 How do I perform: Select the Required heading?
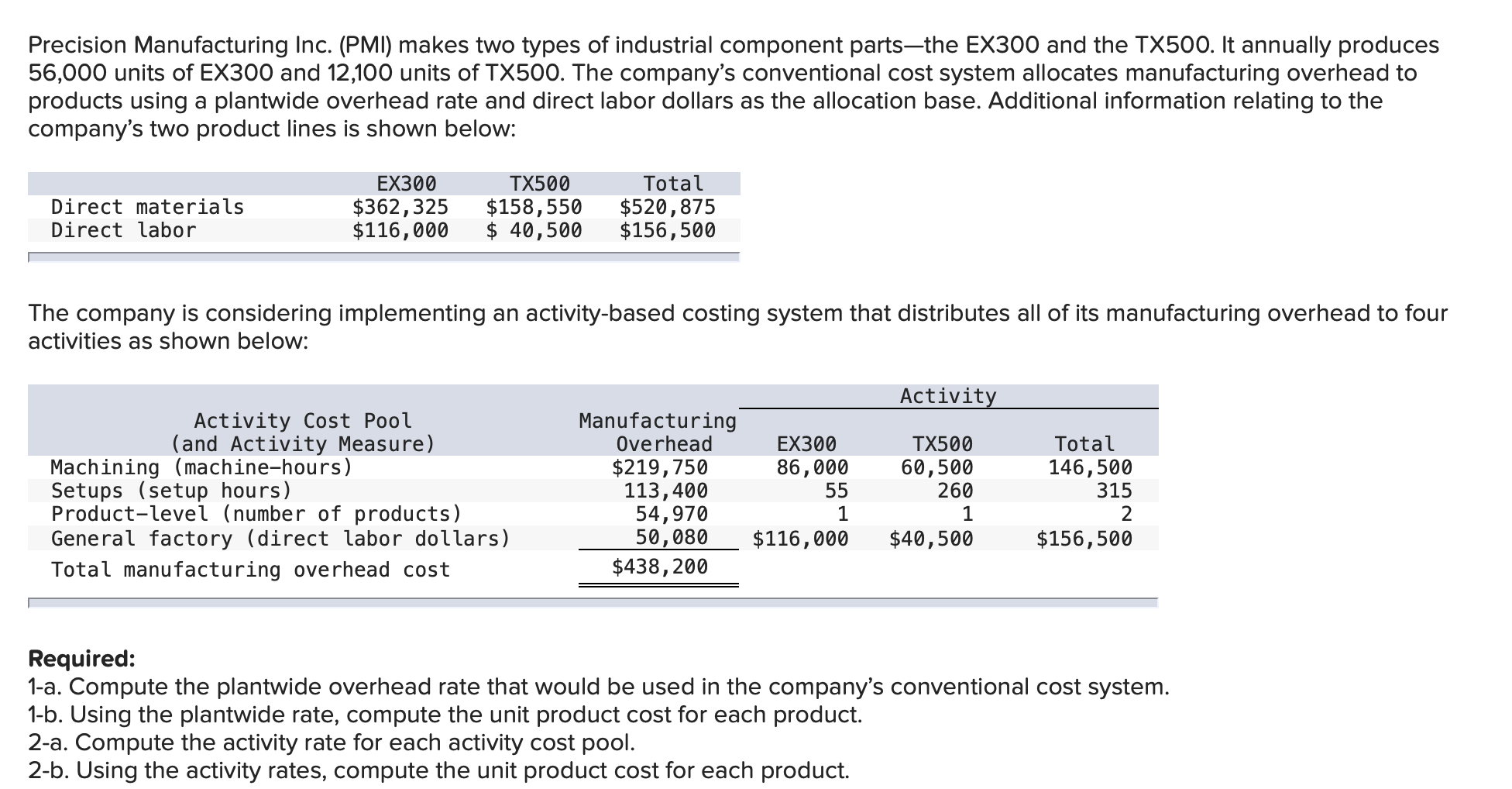coord(80,658)
